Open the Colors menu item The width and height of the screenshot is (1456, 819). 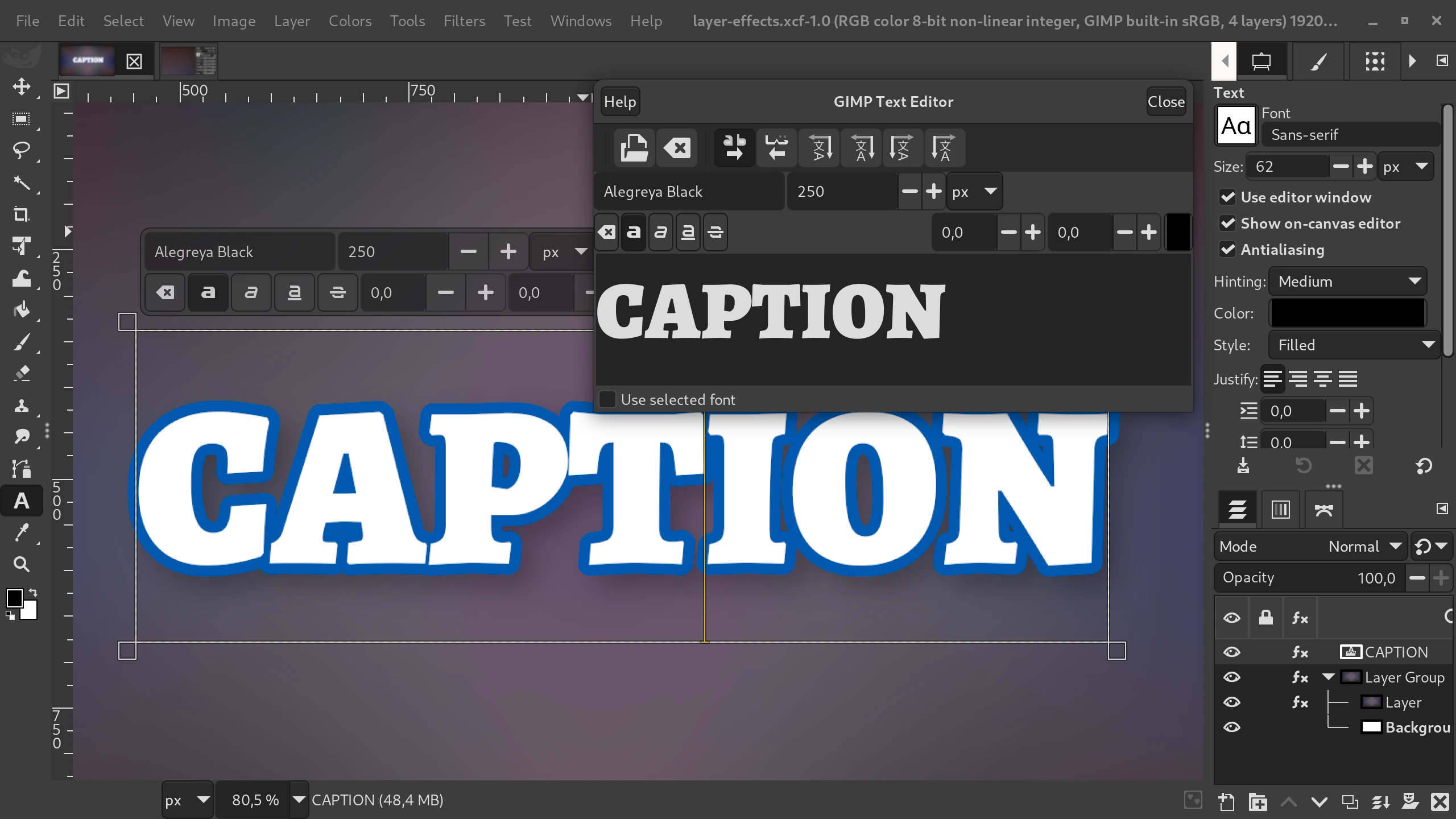coord(350,20)
